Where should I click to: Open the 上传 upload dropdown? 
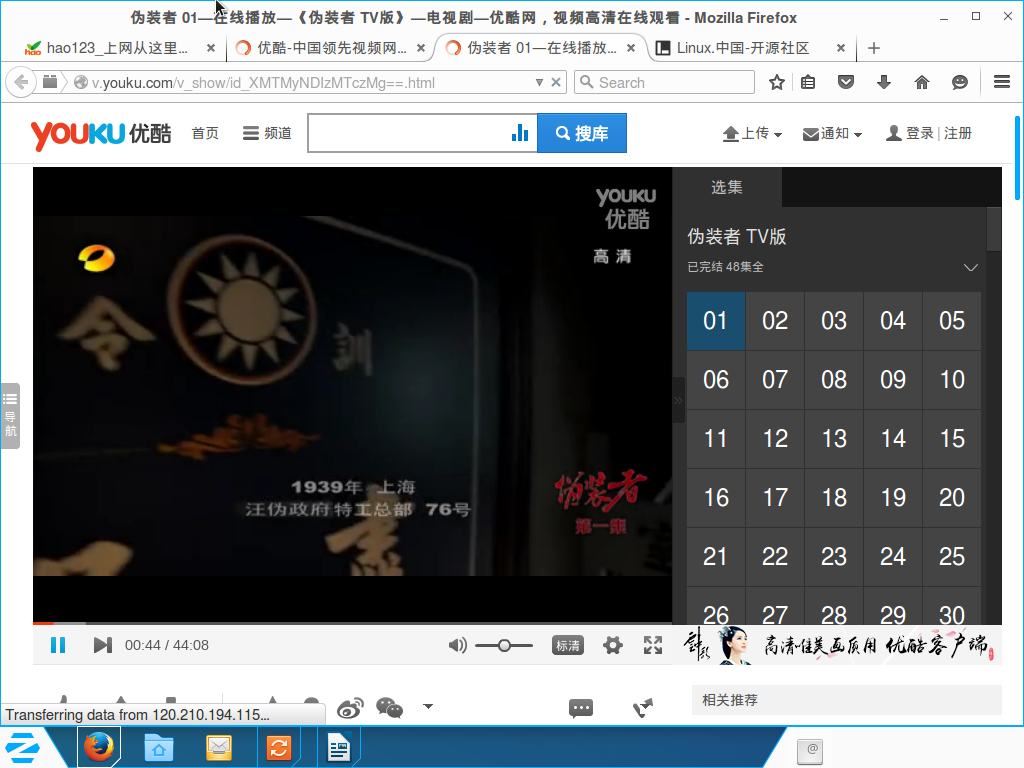pyautogui.click(x=752, y=133)
